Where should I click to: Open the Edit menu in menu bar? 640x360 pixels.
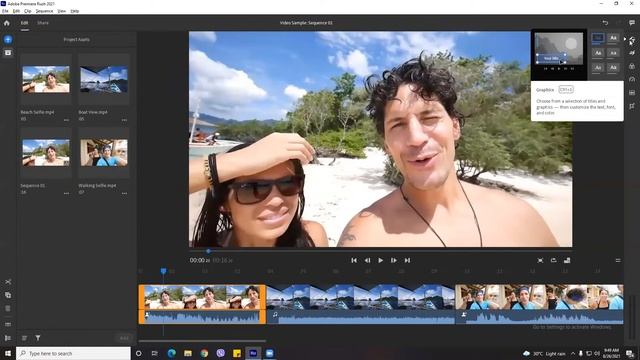(16, 11)
